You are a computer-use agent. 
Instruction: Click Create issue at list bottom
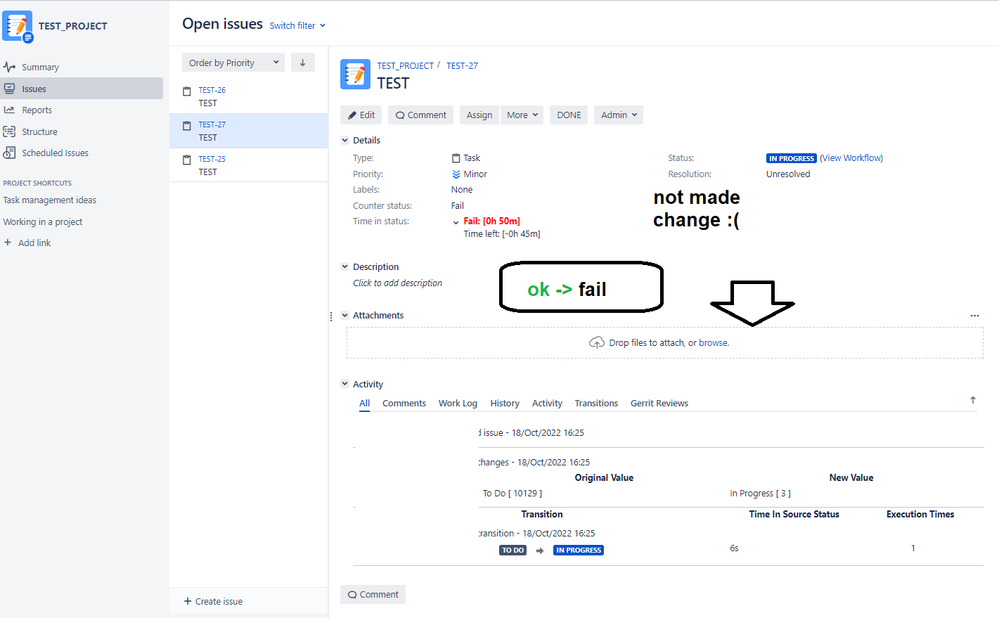[213, 601]
